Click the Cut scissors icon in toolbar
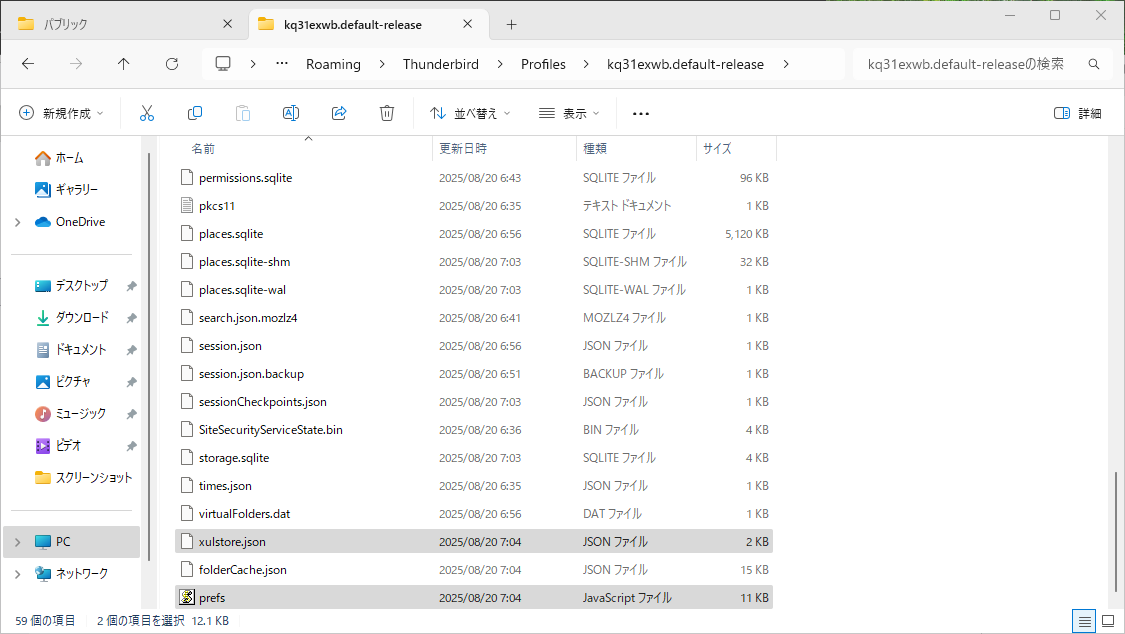This screenshot has width=1125, height=634. point(147,113)
